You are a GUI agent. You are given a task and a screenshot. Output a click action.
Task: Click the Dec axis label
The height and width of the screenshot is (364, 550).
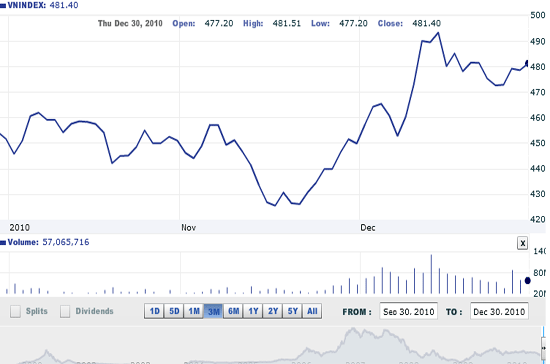tap(368, 228)
